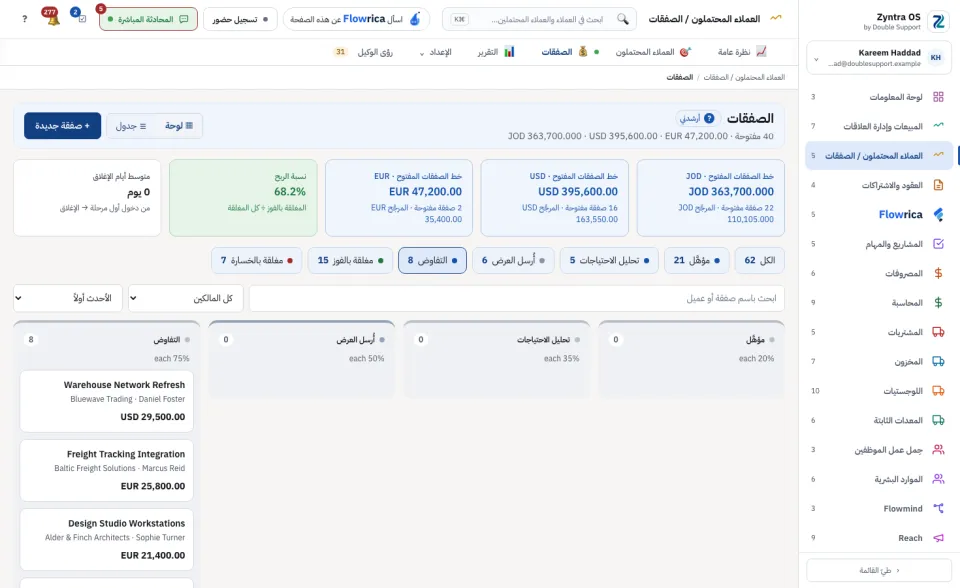
Task: Click the help icon beside الصفقات title
Action: [709, 118]
